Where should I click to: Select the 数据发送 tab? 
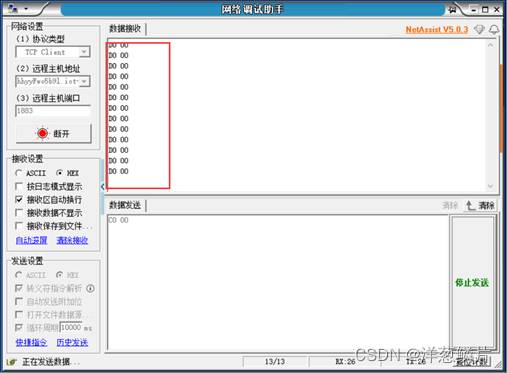coord(125,205)
